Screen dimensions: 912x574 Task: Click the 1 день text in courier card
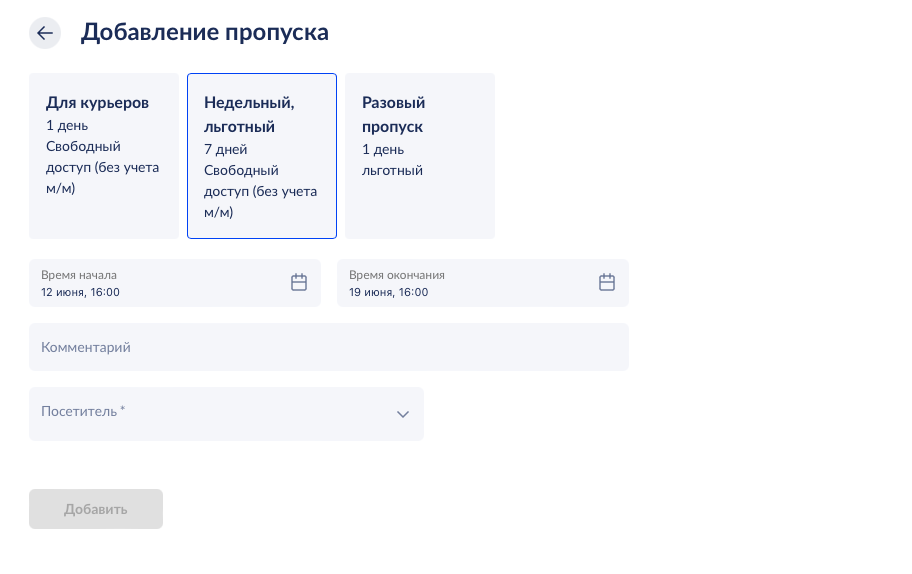click(x=67, y=125)
